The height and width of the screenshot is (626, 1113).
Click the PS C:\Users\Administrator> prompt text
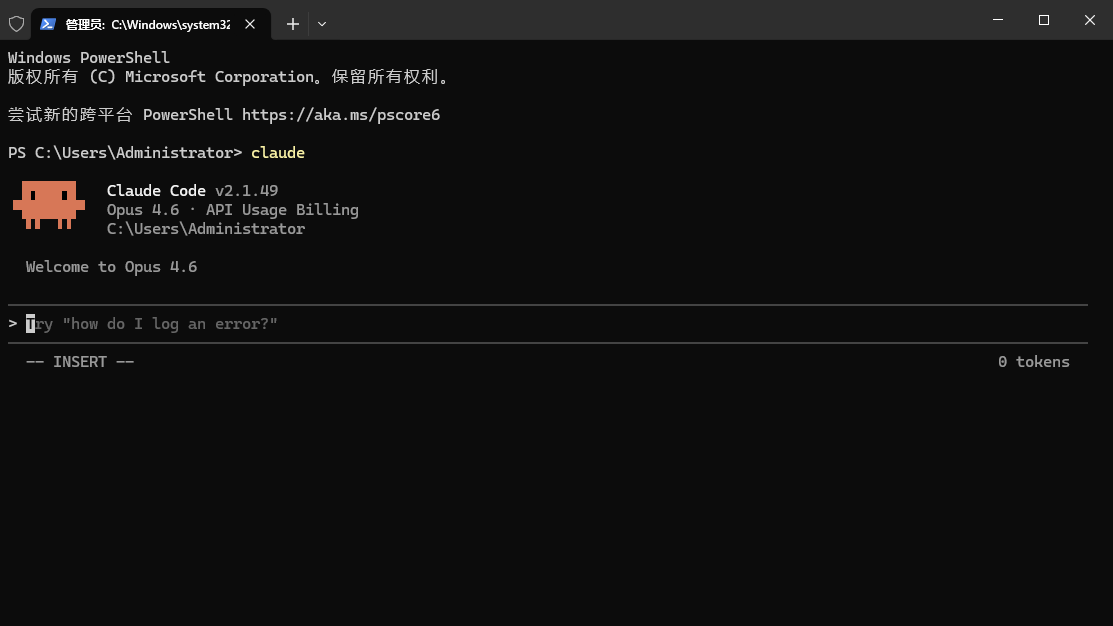(x=125, y=153)
